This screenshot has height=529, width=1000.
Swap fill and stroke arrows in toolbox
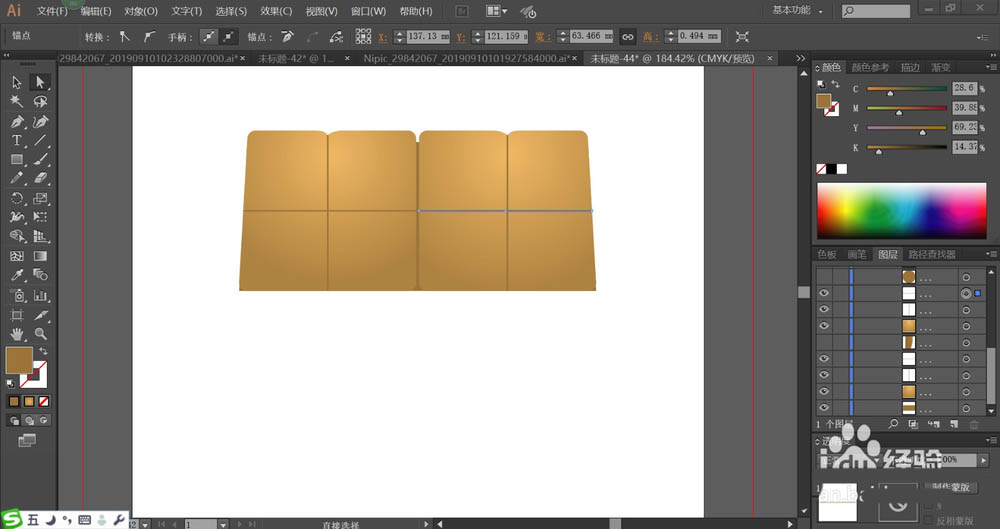click(x=43, y=352)
